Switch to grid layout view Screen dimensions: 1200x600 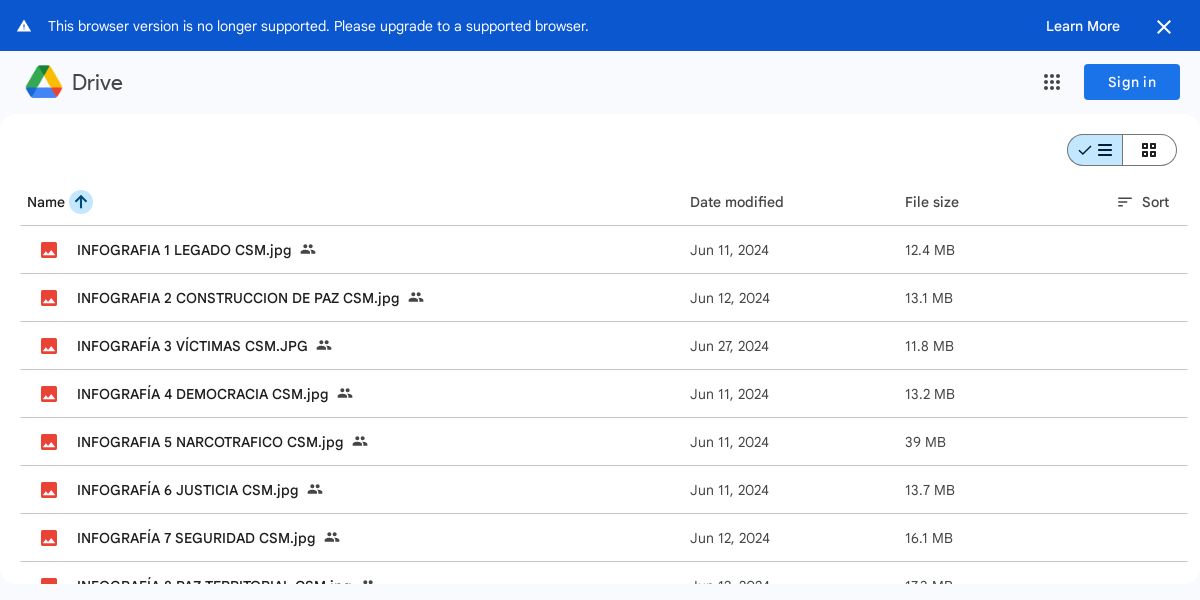coord(1149,150)
